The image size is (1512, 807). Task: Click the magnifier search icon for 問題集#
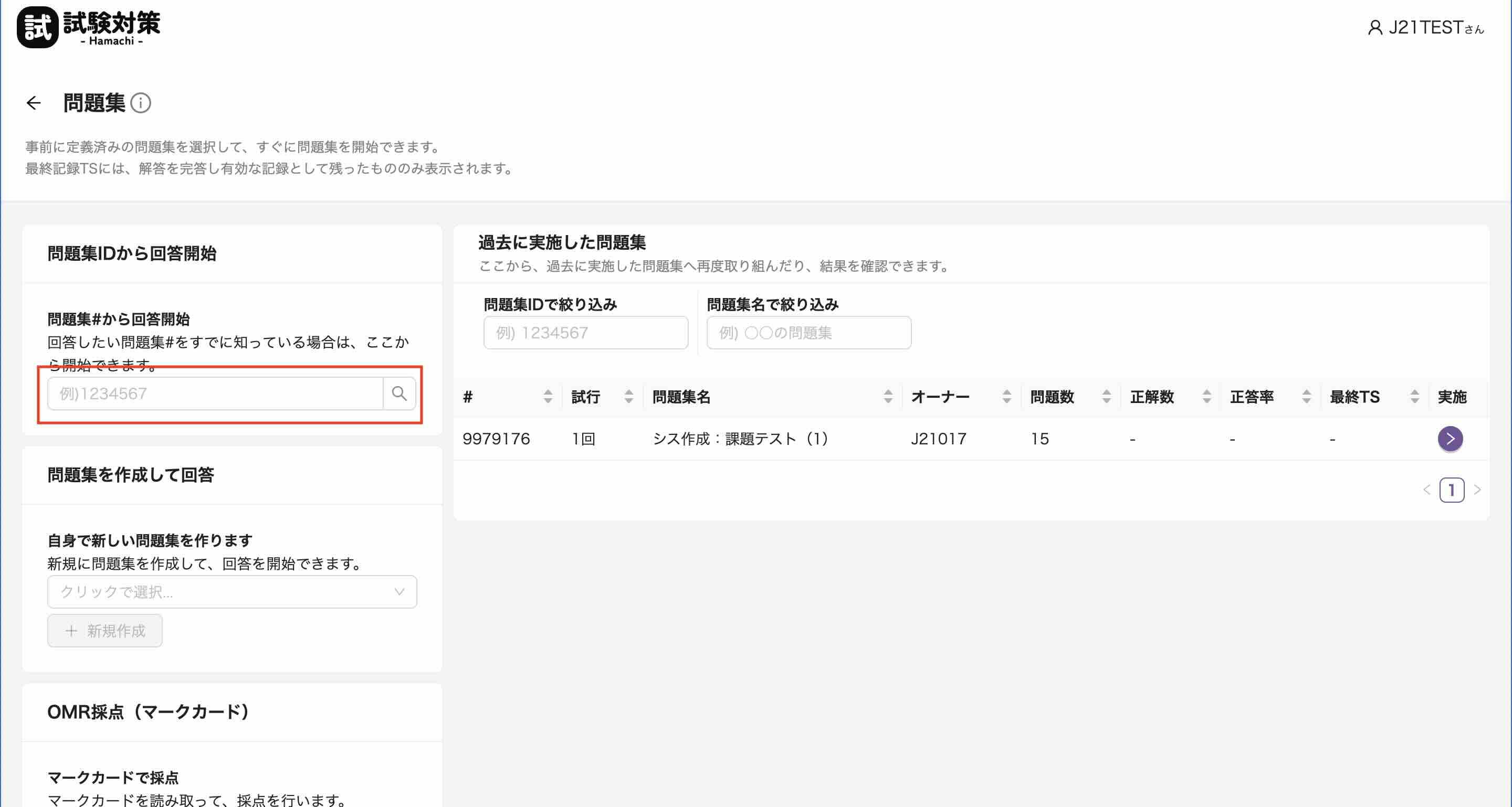[x=399, y=394]
